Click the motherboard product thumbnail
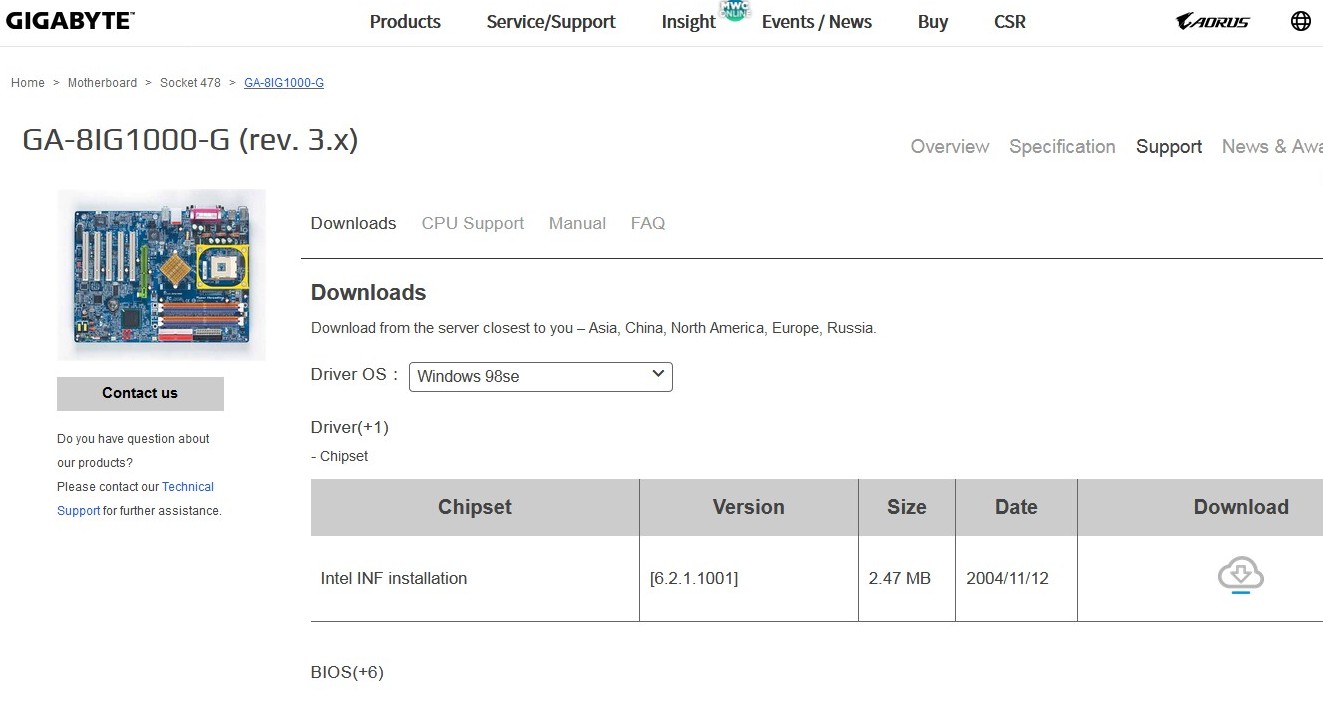The height and width of the screenshot is (710, 1323). 161,274
